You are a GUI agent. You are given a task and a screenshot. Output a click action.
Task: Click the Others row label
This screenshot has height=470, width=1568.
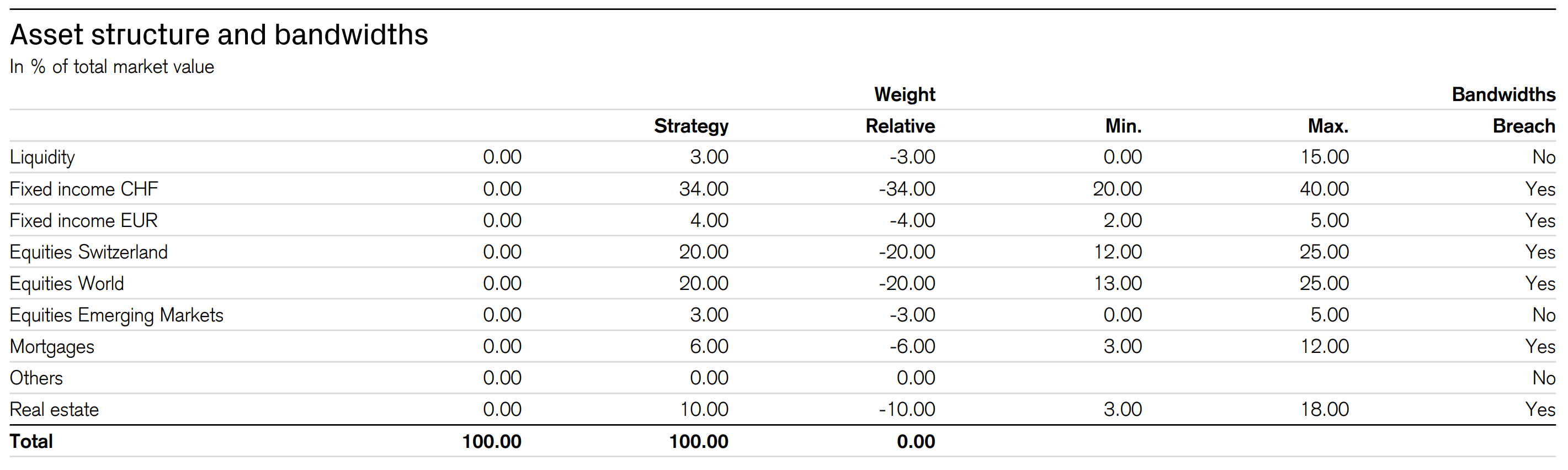(36, 378)
